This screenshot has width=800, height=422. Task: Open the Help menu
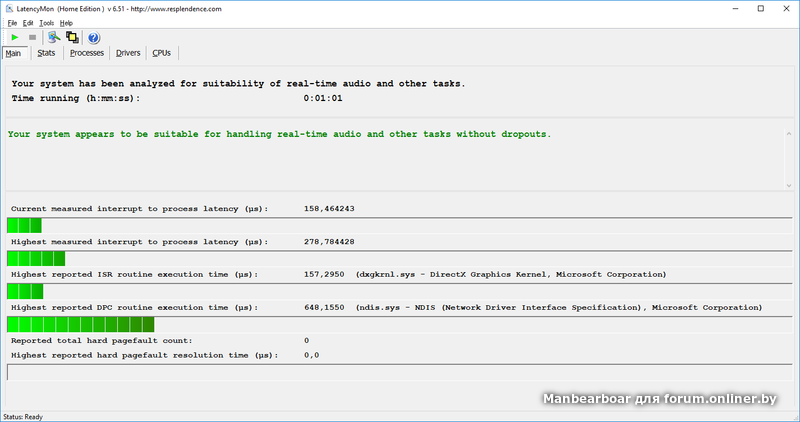click(66, 22)
